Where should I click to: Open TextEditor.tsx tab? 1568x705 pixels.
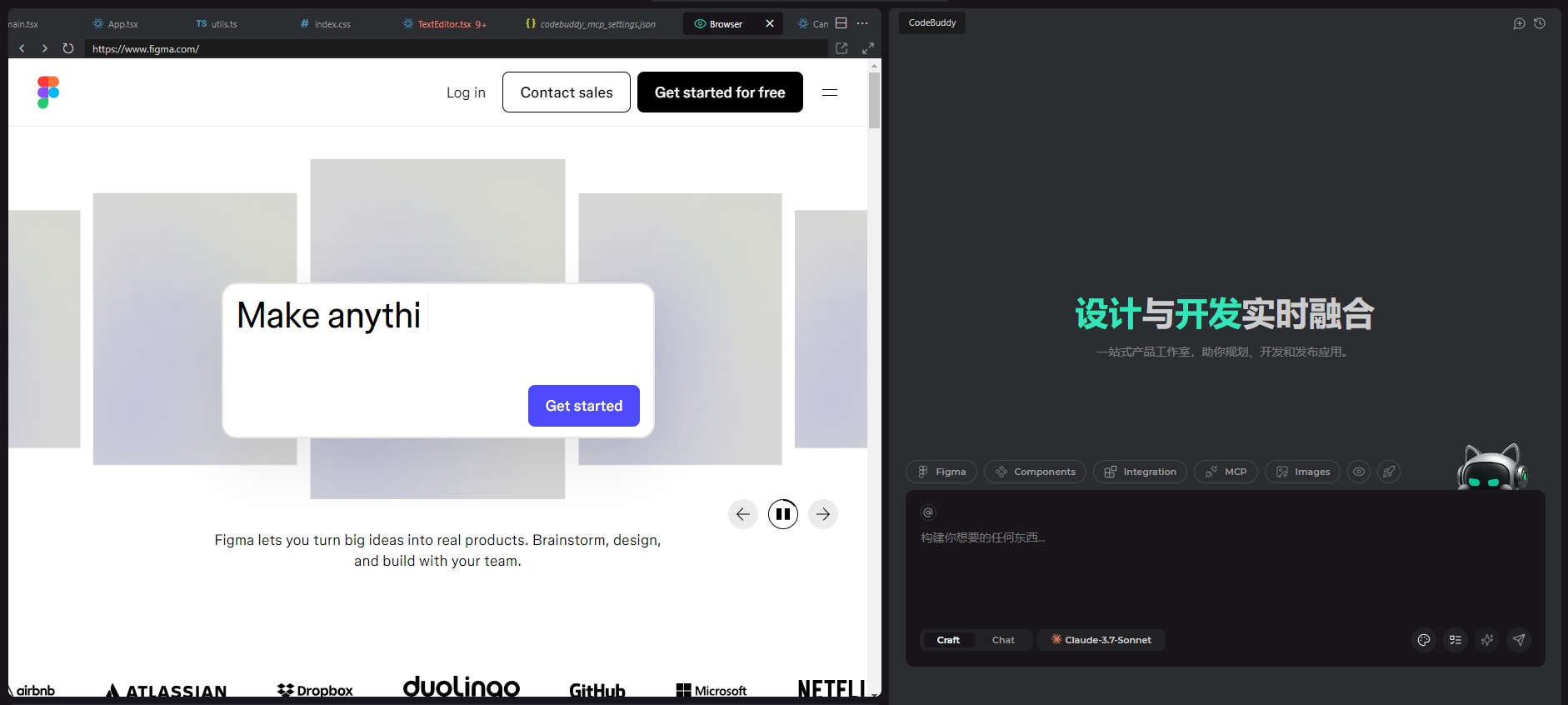click(x=445, y=24)
